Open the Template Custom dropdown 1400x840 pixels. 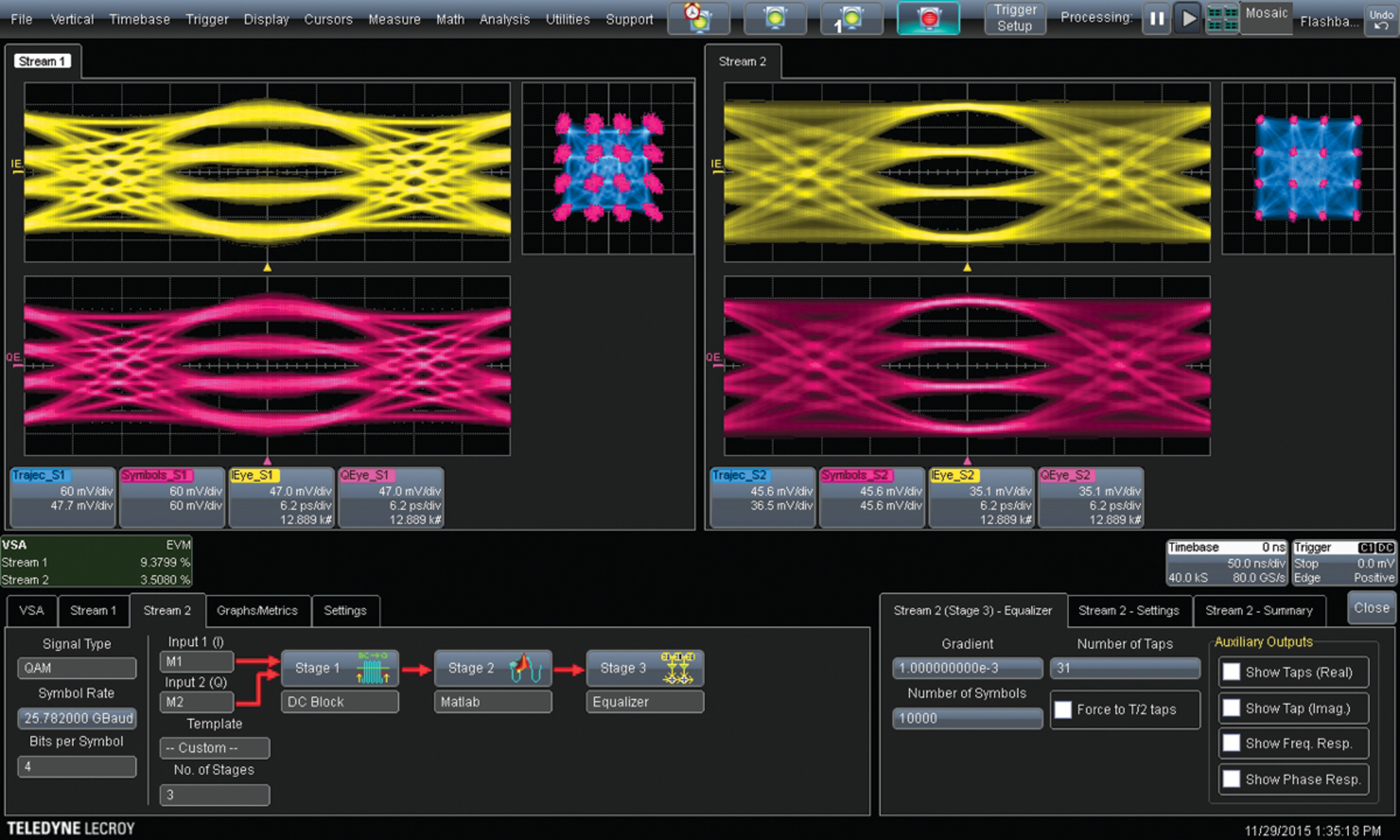pos(214,748)
